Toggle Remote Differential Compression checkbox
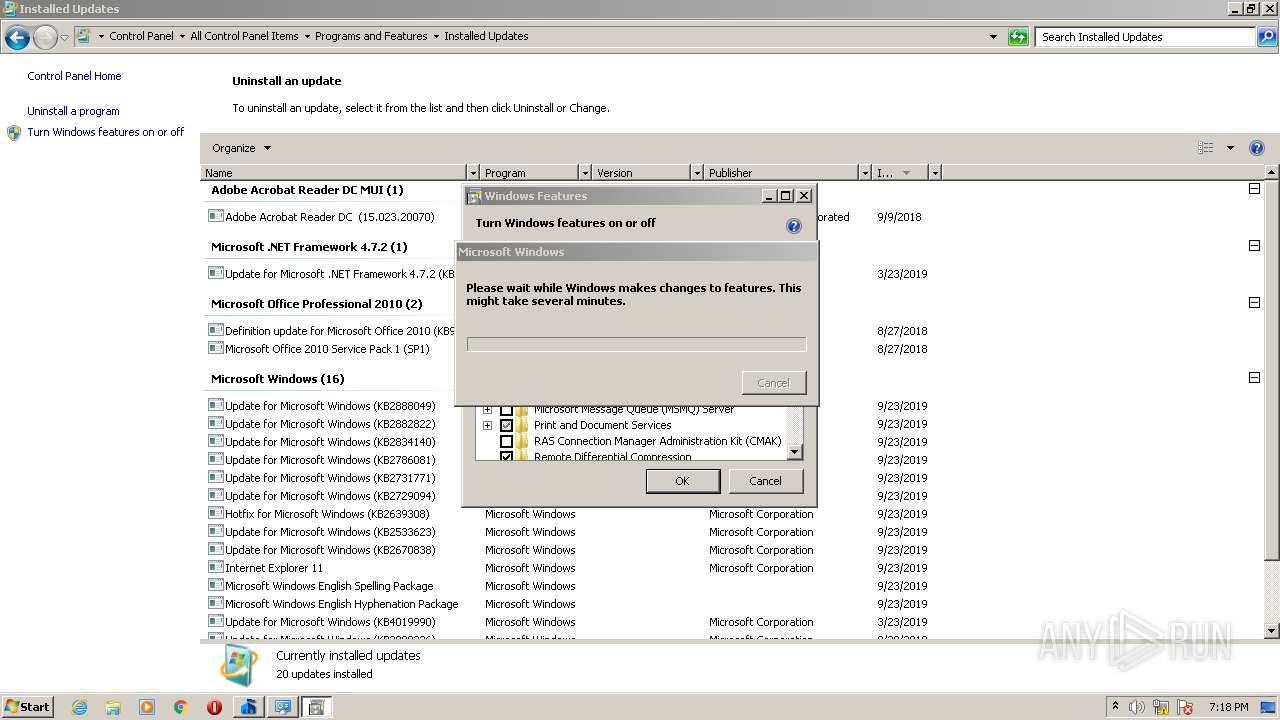Screen dimensions: 1280x720 coord(506,457)
